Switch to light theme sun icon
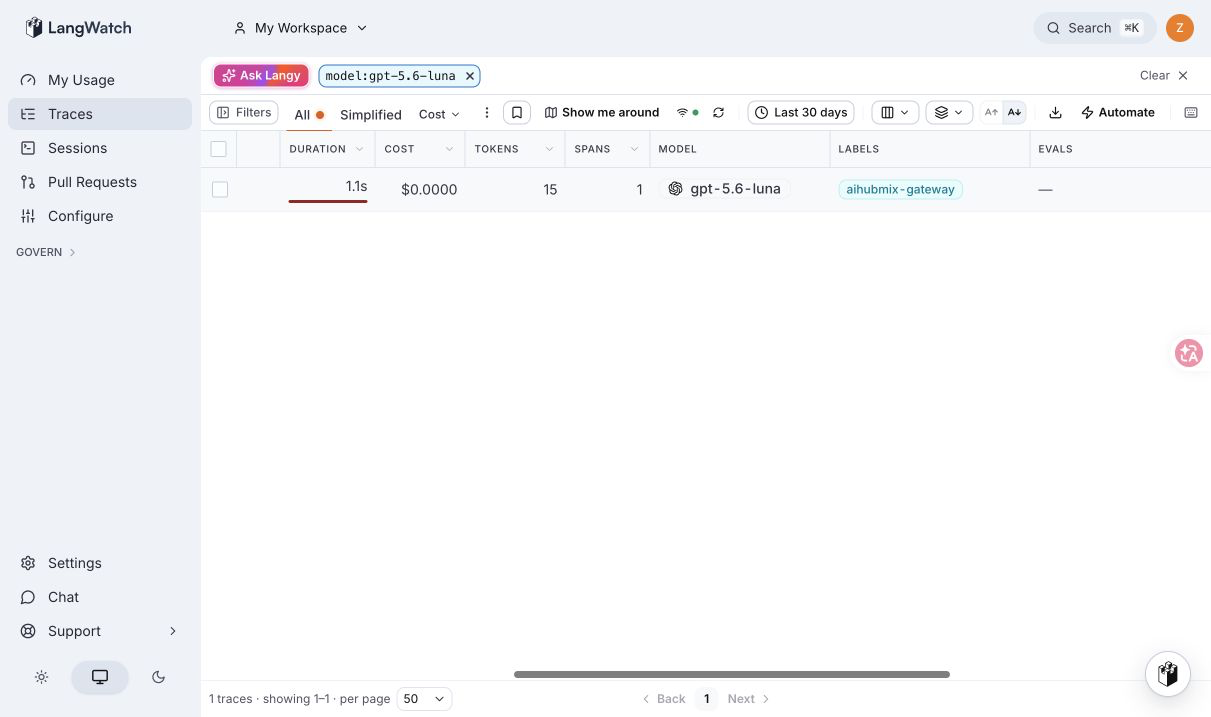The height and width of the screenshot is (717, 1211). 41,677
